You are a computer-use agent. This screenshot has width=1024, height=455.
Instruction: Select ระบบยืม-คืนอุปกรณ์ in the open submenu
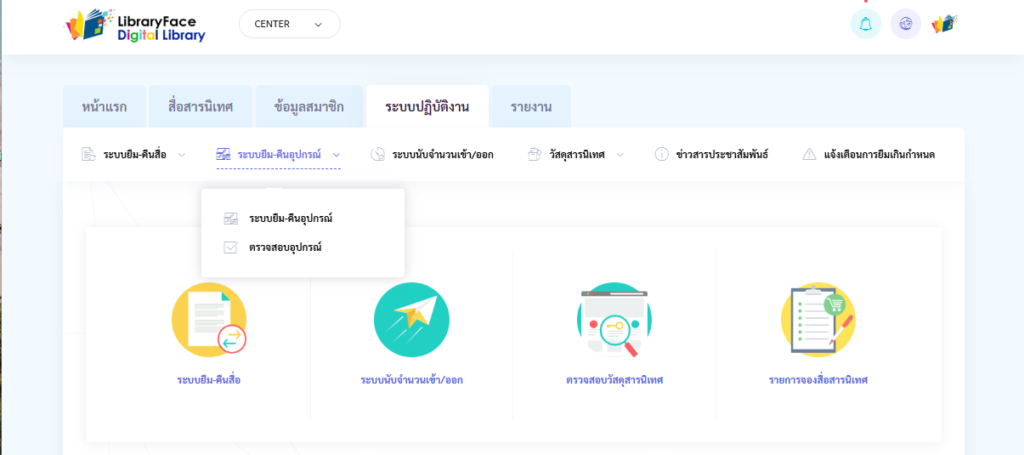tap(289, 218)
